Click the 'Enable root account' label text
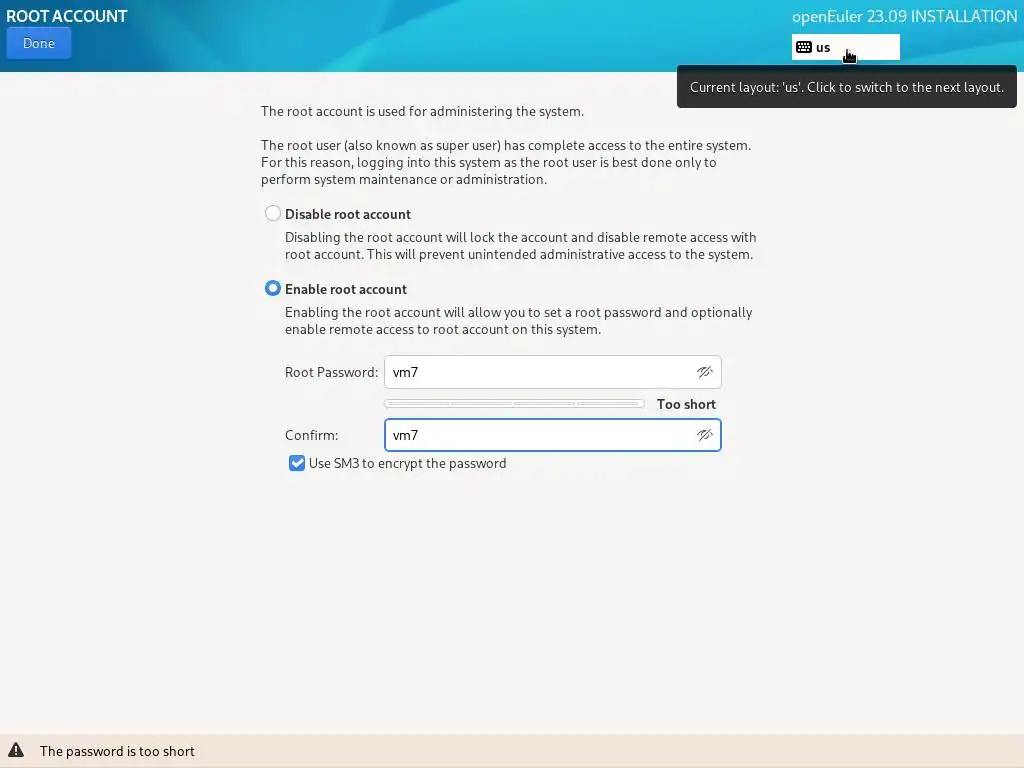1024x768 pixels. (x=346, y=289)
